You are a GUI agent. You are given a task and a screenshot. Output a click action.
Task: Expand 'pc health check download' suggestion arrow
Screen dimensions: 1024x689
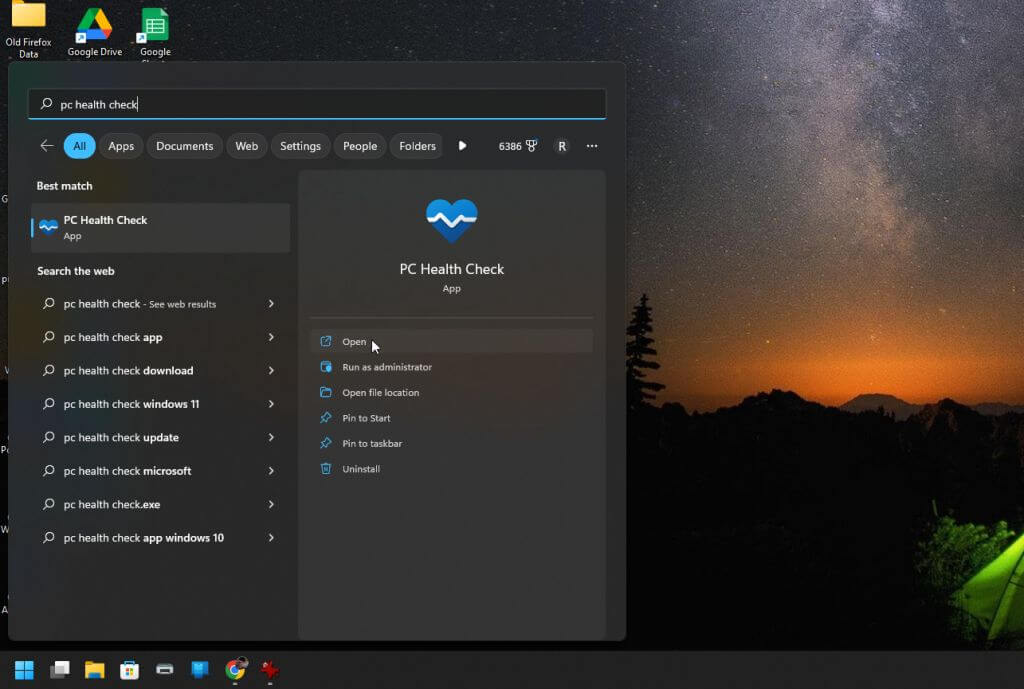click(271, 371)
